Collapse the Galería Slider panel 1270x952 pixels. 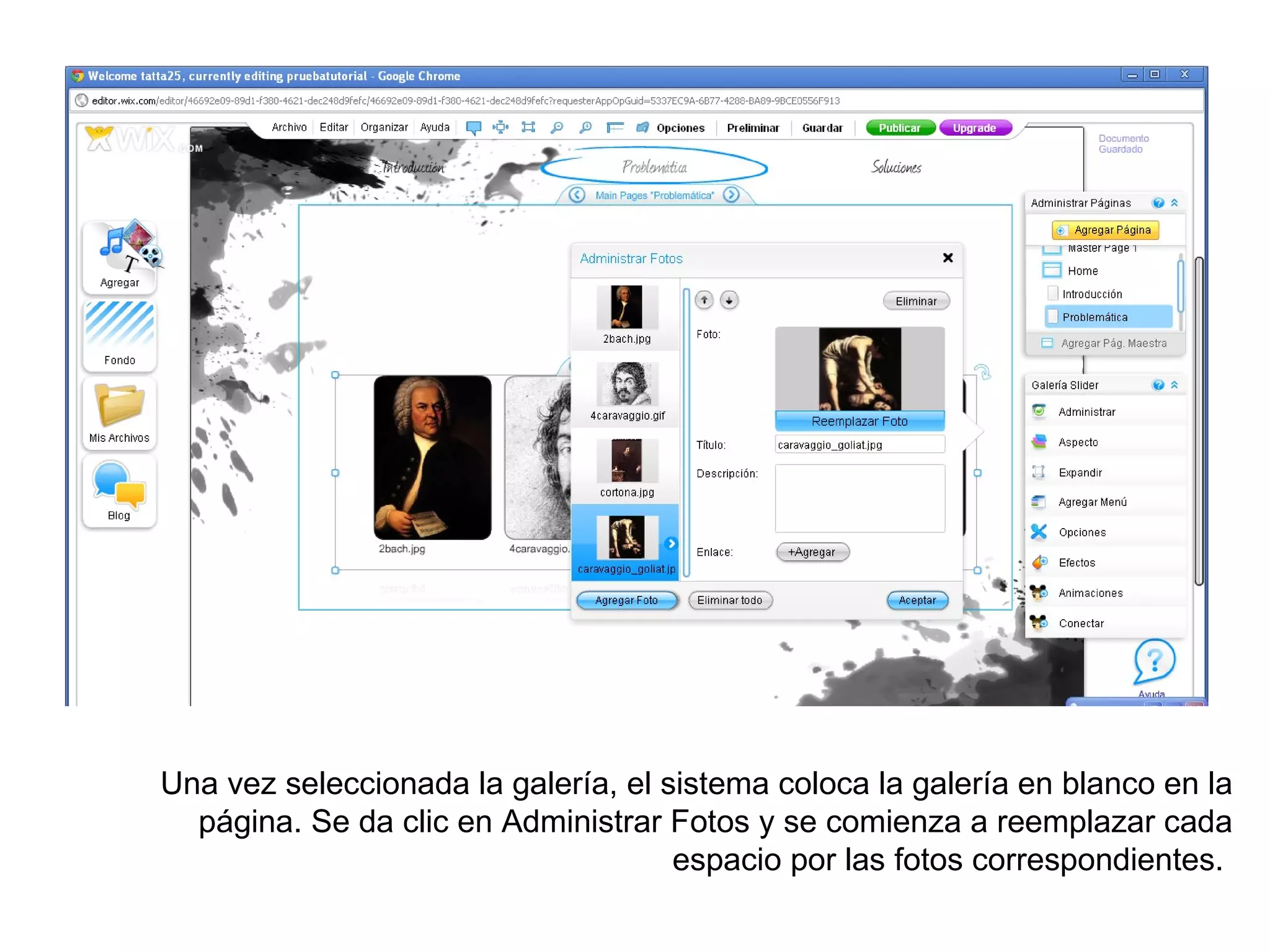(x=1174, y=385)
